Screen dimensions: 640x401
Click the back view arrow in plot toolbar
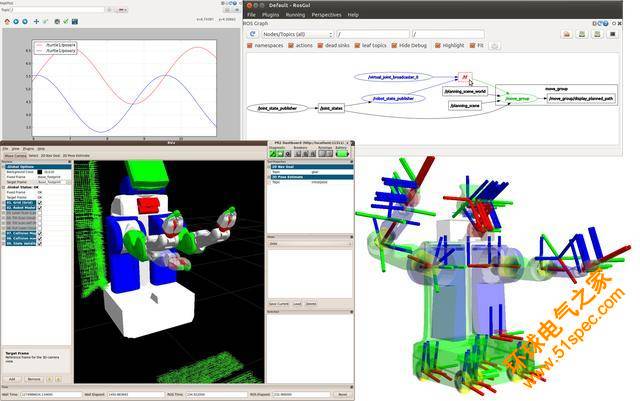click(16, 21)
